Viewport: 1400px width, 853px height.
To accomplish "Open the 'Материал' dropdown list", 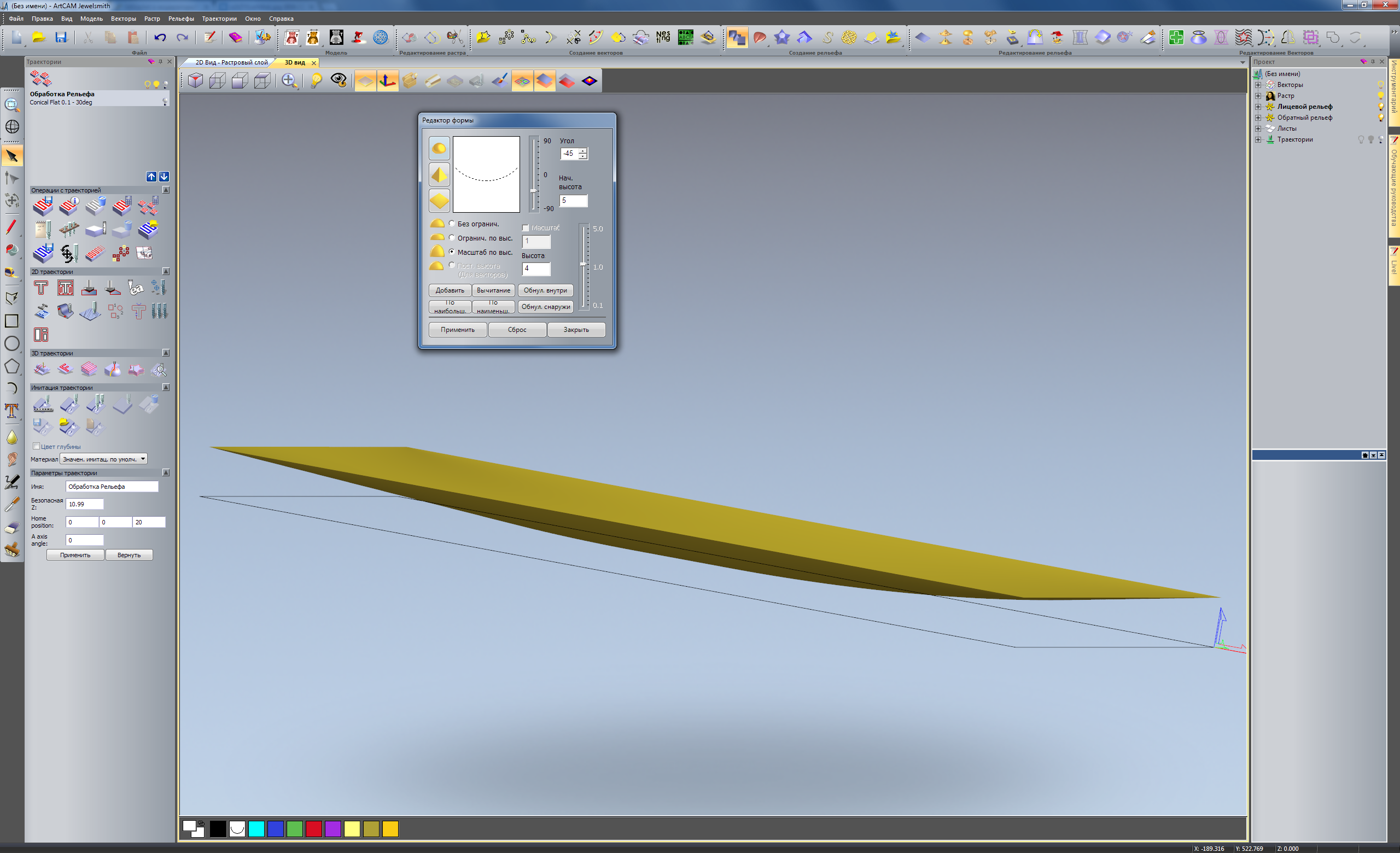I will coord(143,459).
